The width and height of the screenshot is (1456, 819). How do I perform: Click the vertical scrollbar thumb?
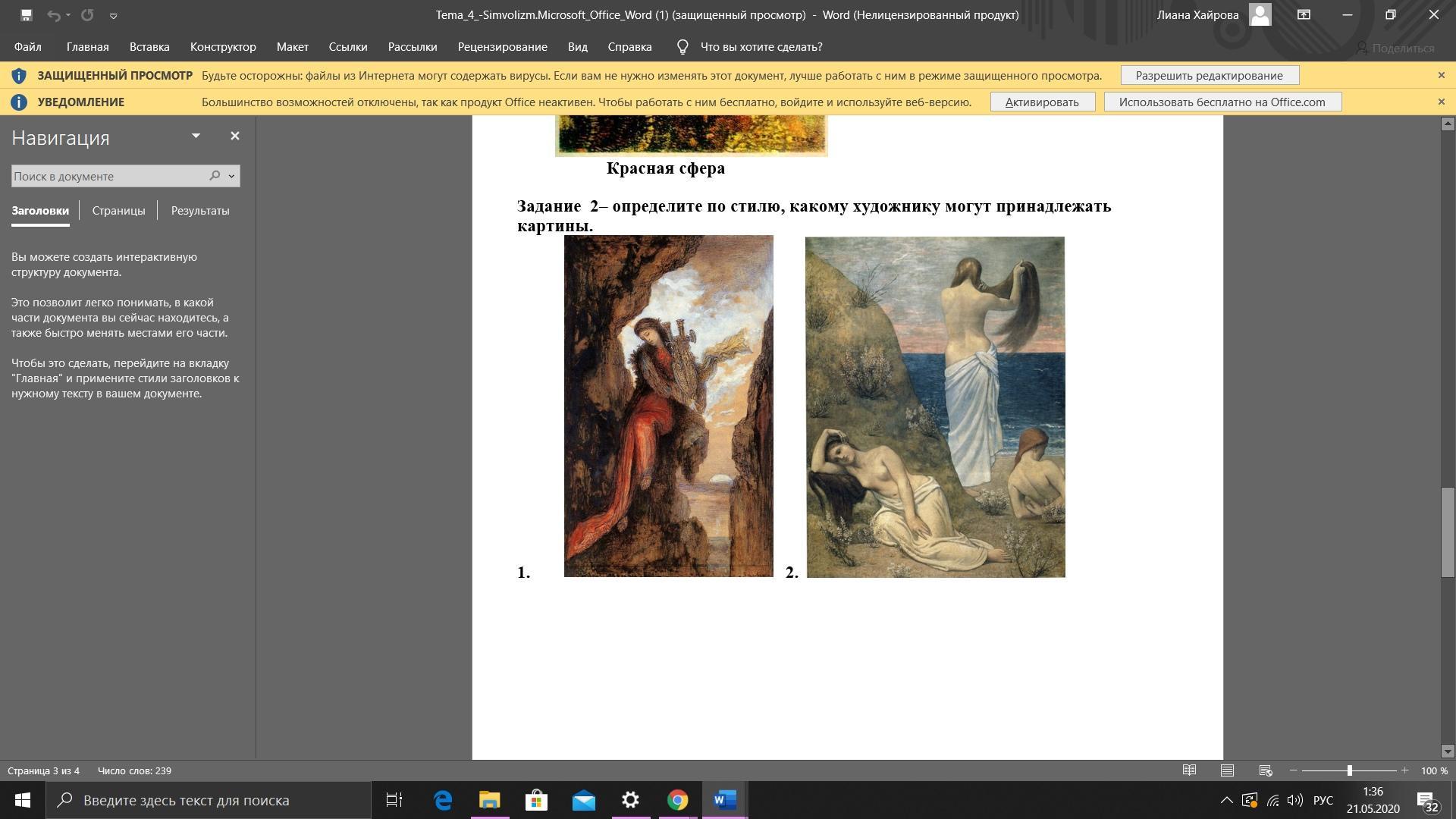[1448, 533]
